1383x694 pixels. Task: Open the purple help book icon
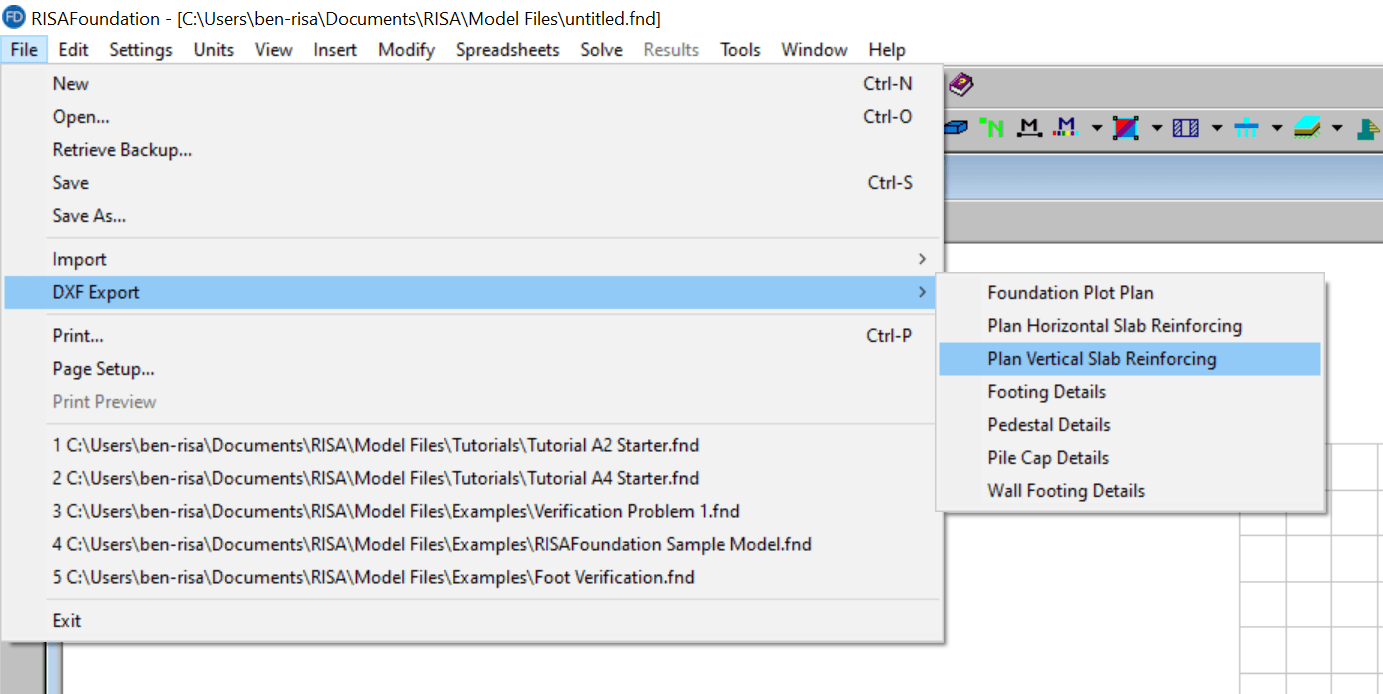click(x=961, y=85)
